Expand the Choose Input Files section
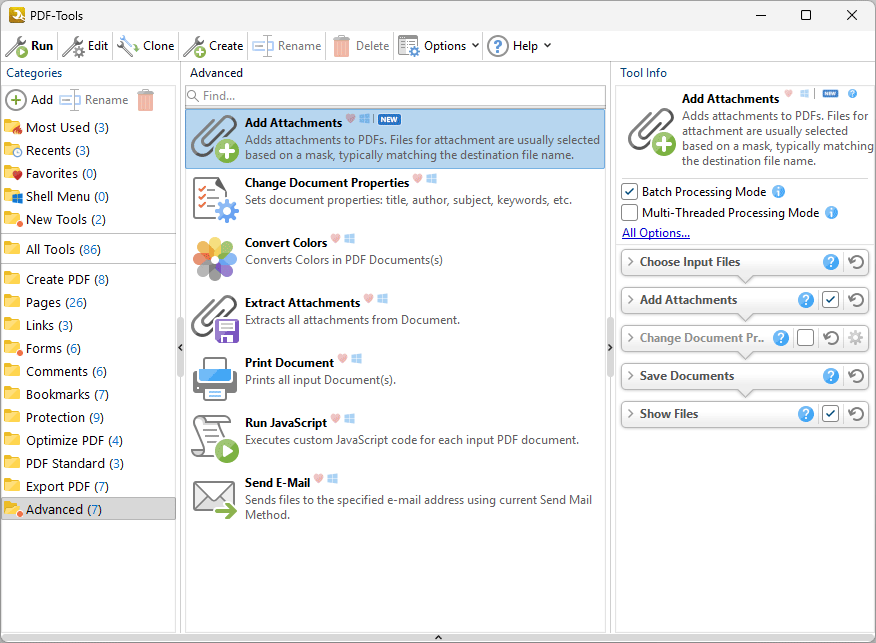The image size is (876, 643). tap(630, 262)
